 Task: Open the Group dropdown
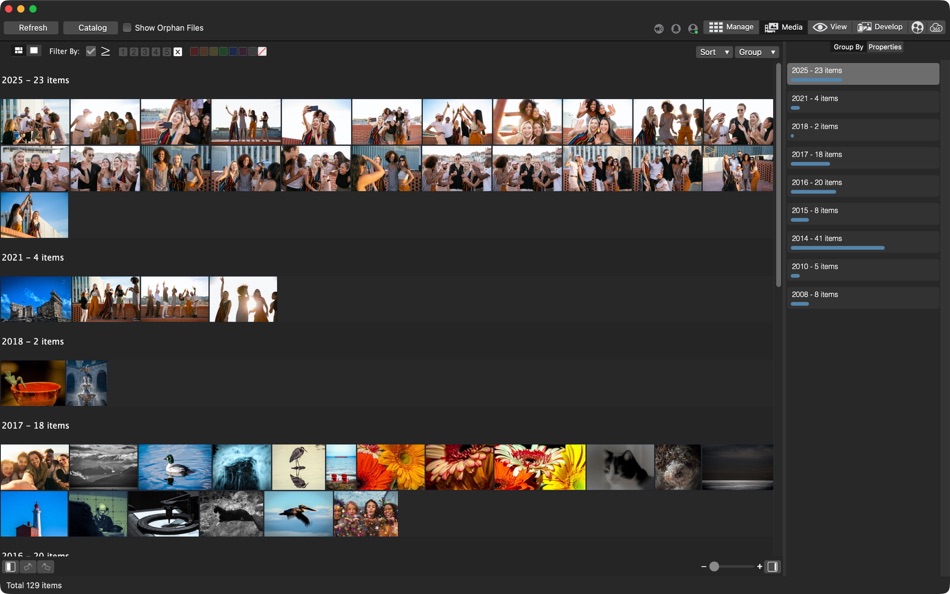(757, 51)
